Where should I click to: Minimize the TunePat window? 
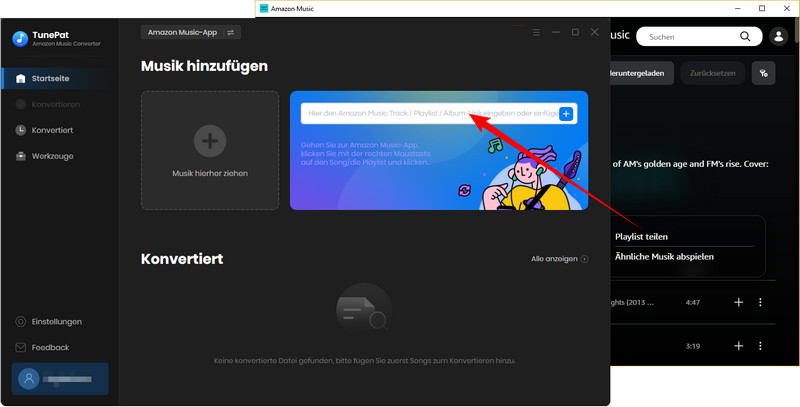[556, 32]
